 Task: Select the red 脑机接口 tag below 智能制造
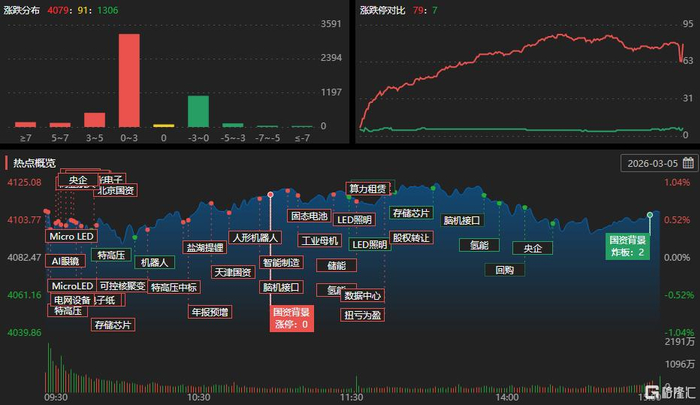281,287
